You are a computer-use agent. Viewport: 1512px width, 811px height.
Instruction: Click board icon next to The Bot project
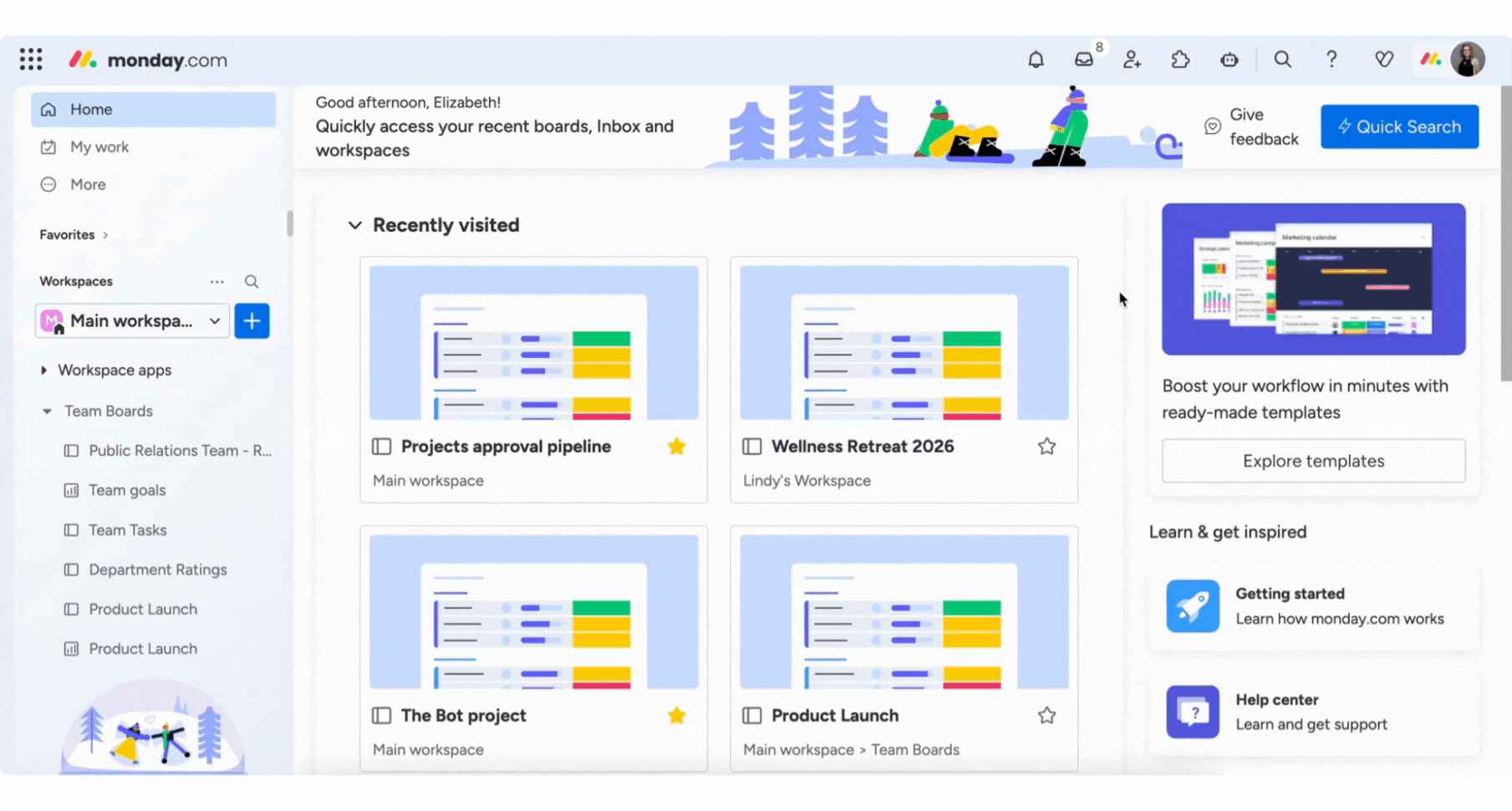(382, 716)
